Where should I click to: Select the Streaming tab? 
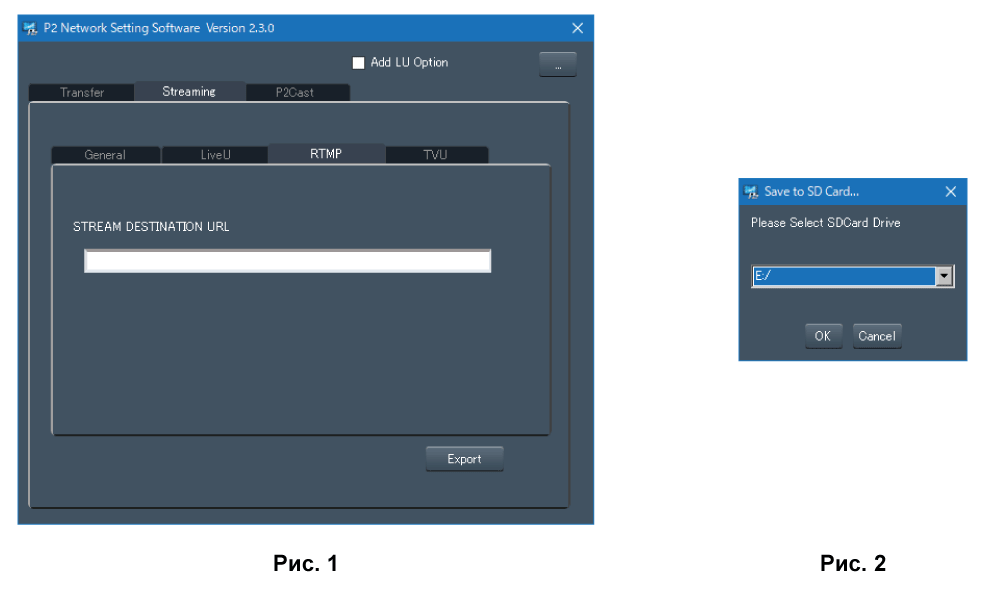coord(189,91)
